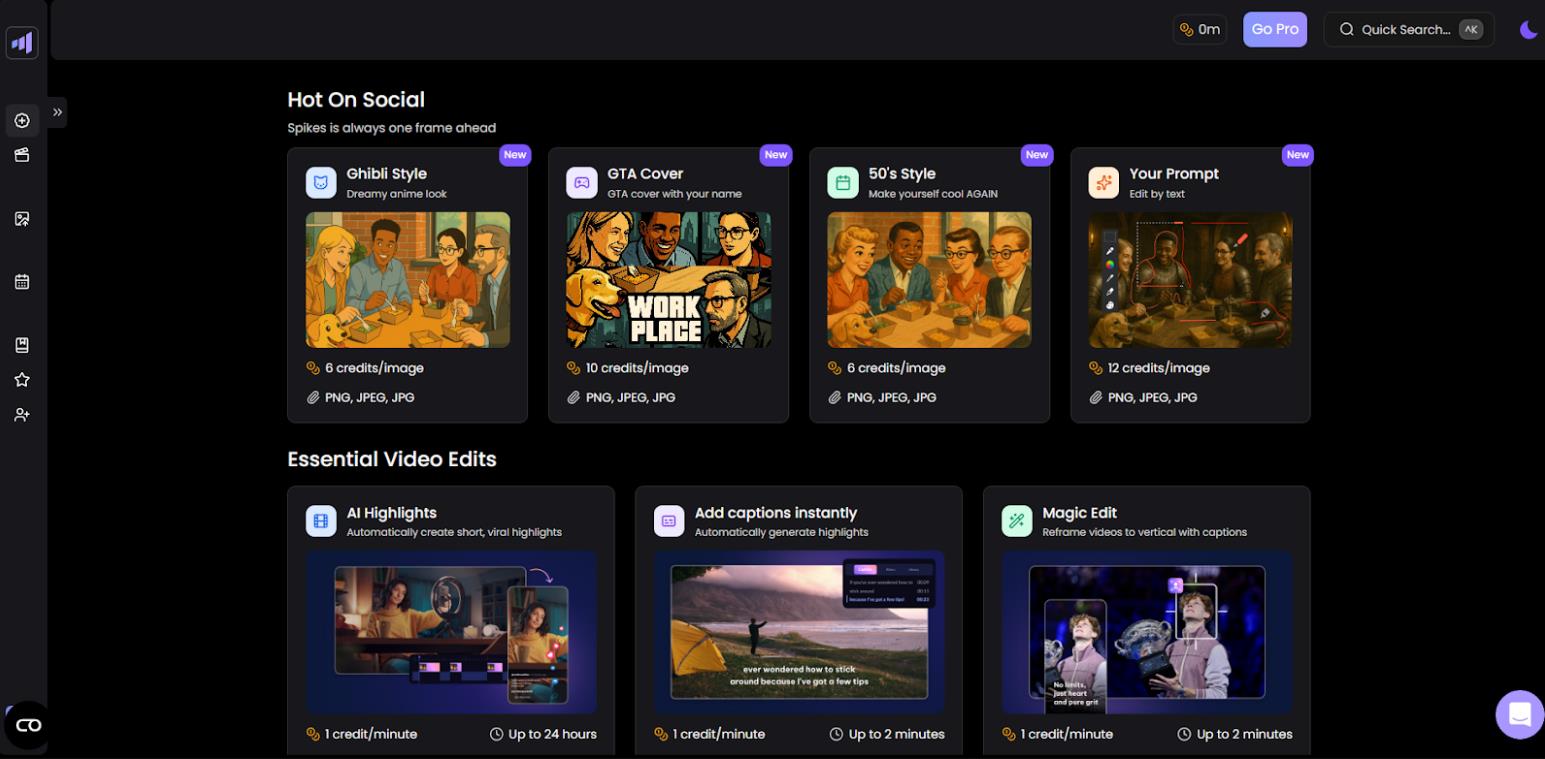Viewport: 1545px width, 759px height.
Task: Open the image upload icon in sidebar
Action: click(x=22, y=218)
